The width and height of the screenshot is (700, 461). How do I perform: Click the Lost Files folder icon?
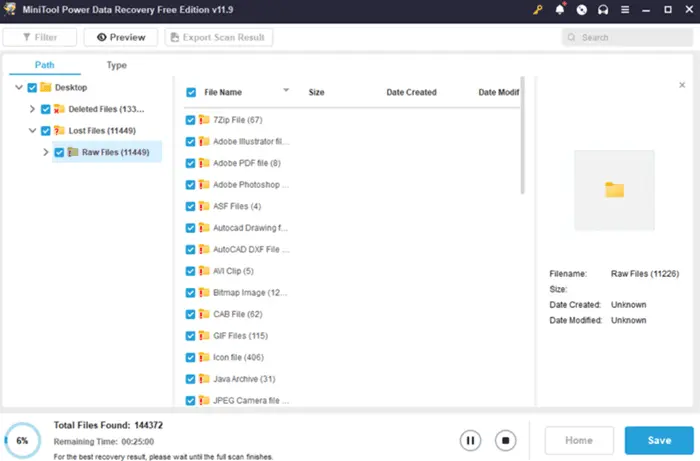point(59,130)
